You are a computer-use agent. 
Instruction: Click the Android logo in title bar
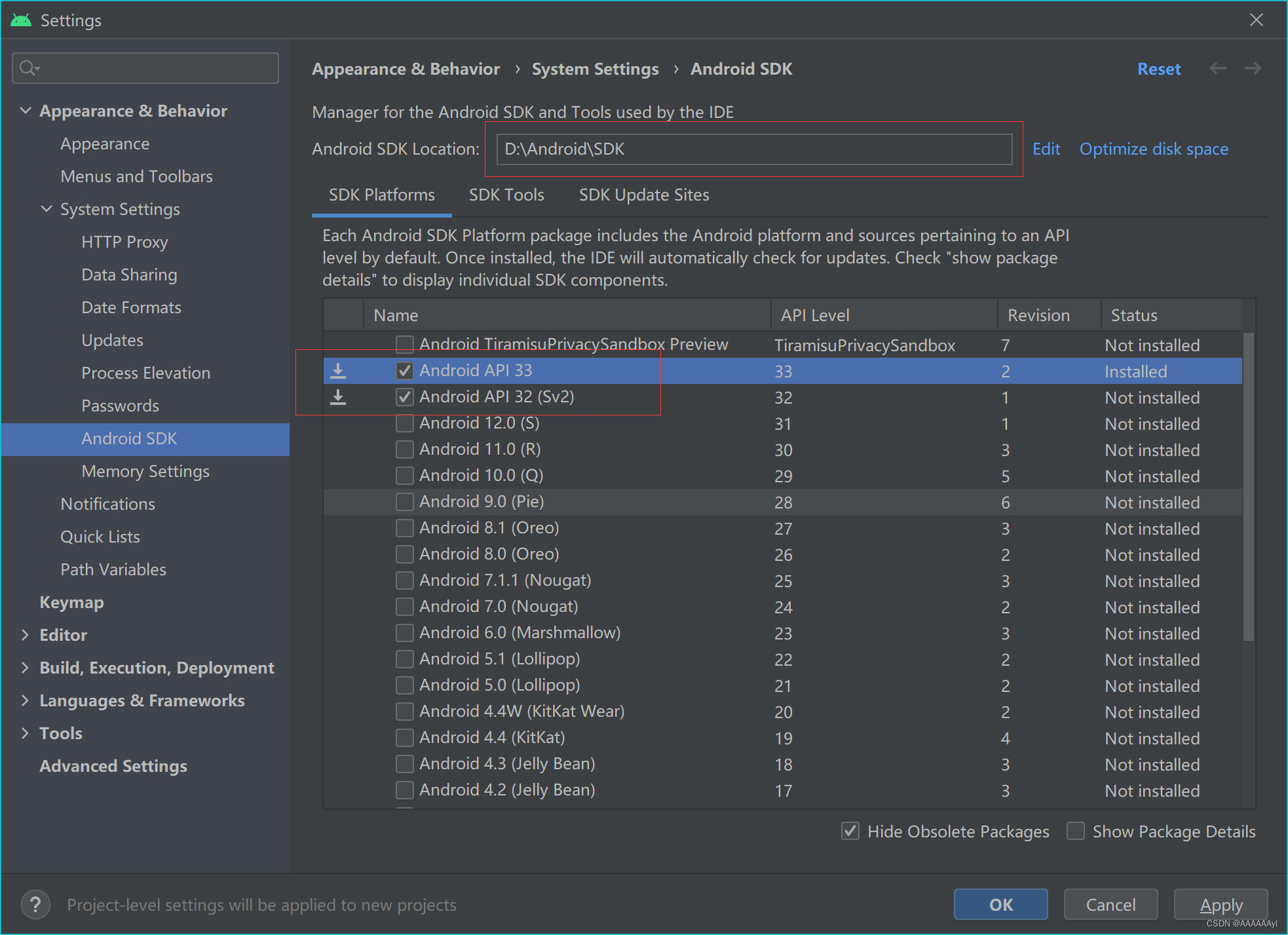coord(21,20)
